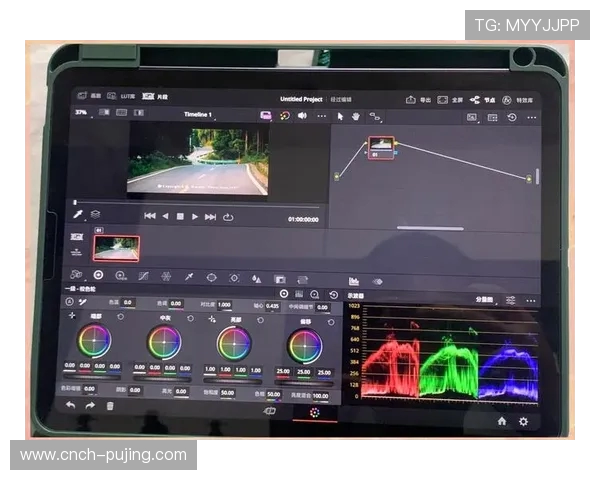Select node 01 in node graph
The image size is (600, 480).
381,148
